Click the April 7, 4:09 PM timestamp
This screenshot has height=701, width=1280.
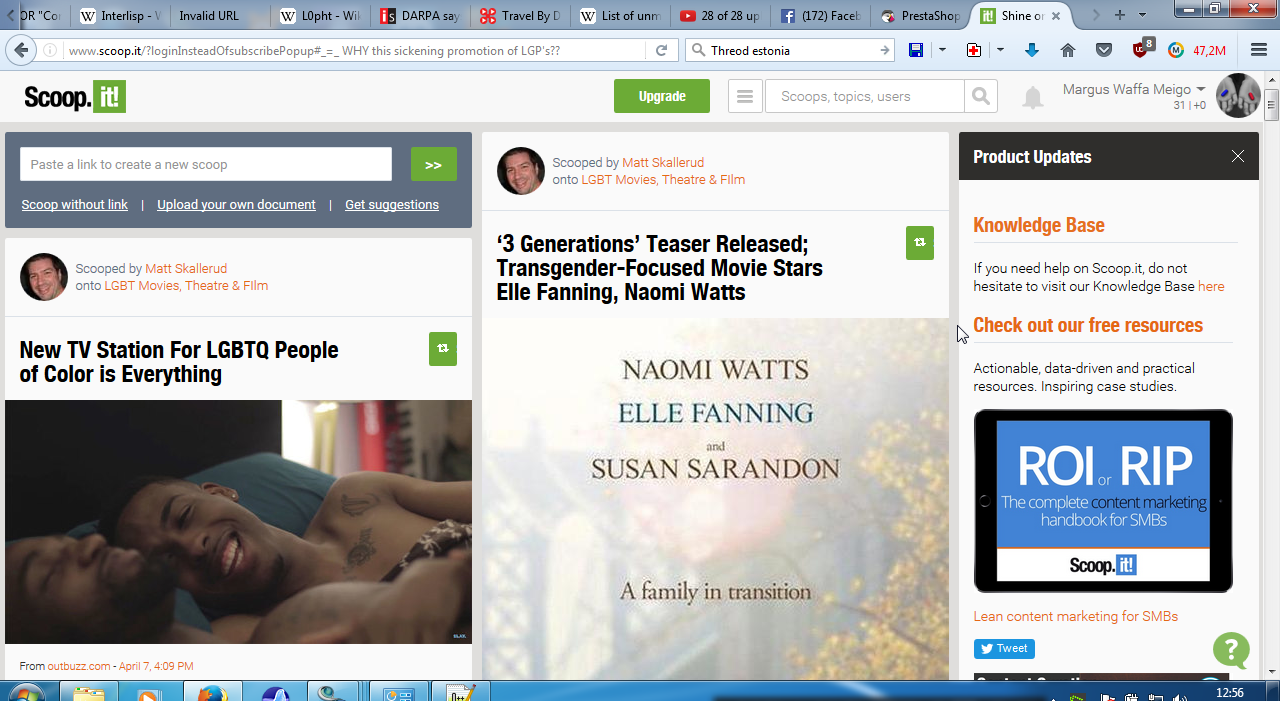coord(156,666)
